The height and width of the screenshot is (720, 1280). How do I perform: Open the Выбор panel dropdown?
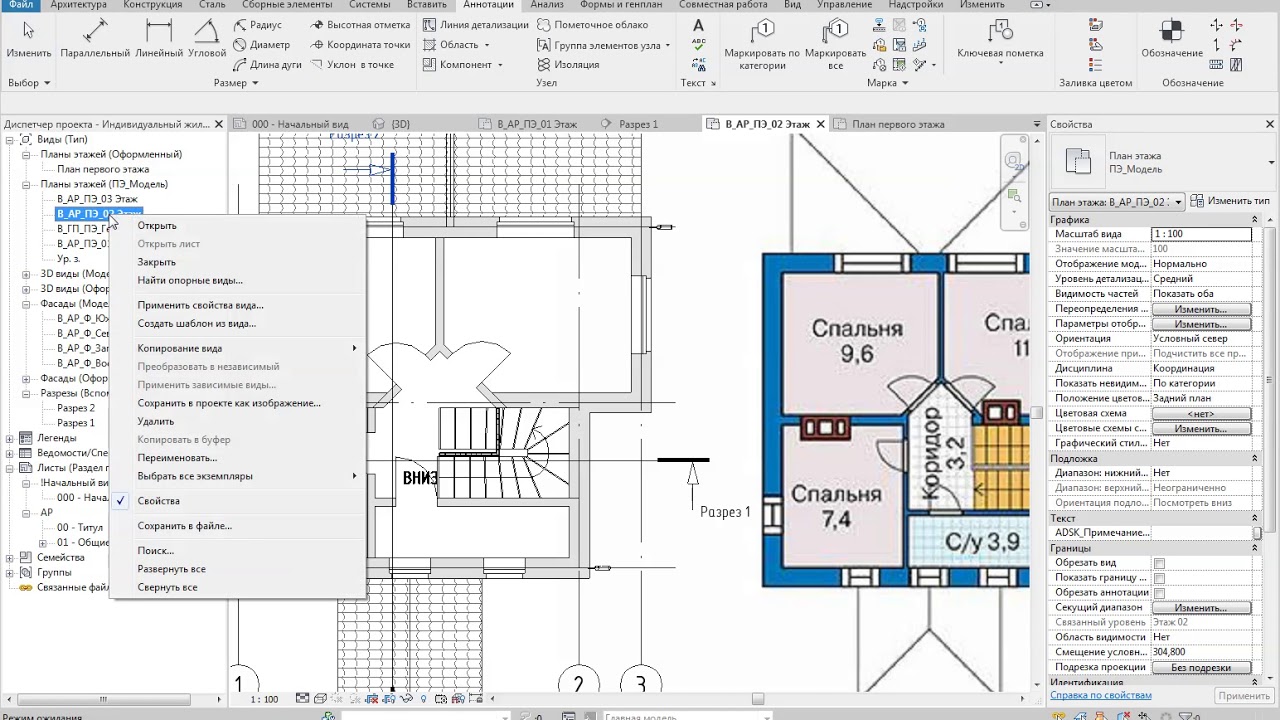point(27,83)
